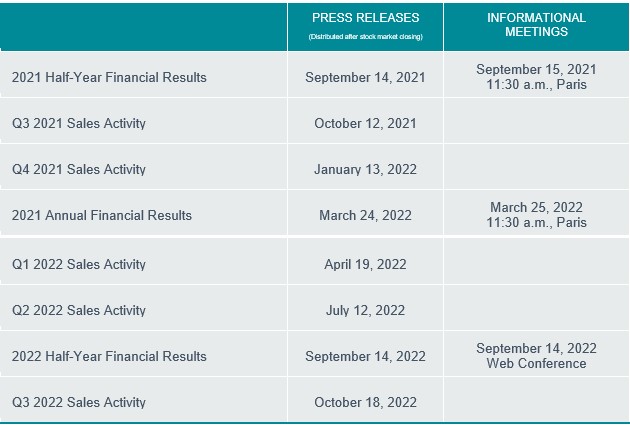Select the October 12, 2021 date cell
Image resolution: width=630 pixels, height=426 pixels.
click(365, 123)
